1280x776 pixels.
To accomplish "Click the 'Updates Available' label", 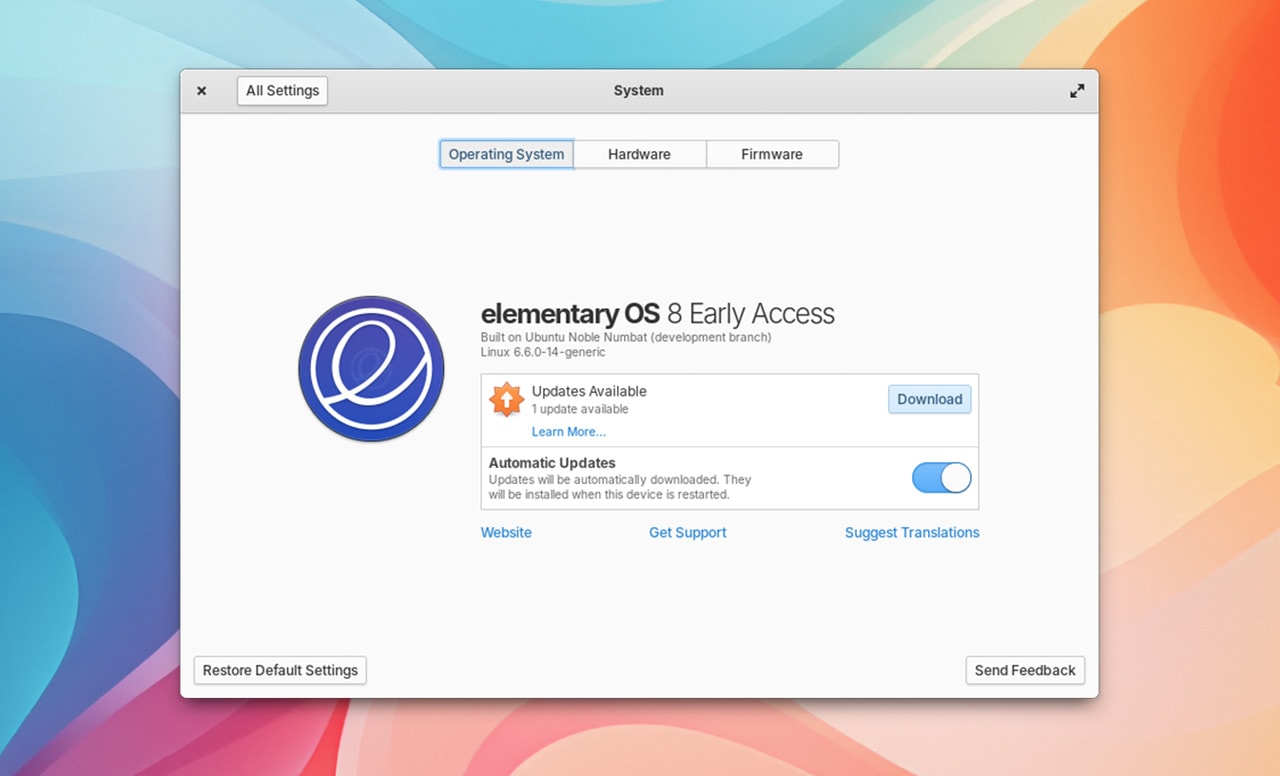I will click(589, 391).
